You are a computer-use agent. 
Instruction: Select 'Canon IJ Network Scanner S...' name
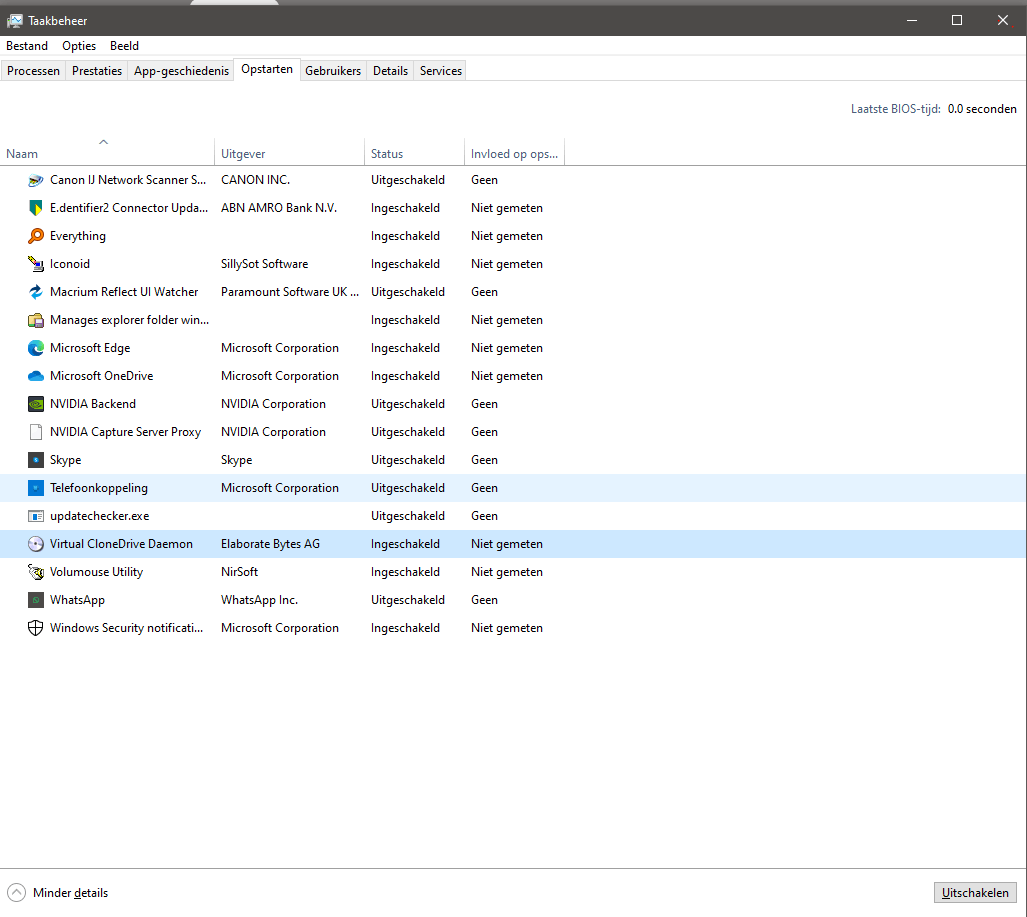[x=128, y=180]
